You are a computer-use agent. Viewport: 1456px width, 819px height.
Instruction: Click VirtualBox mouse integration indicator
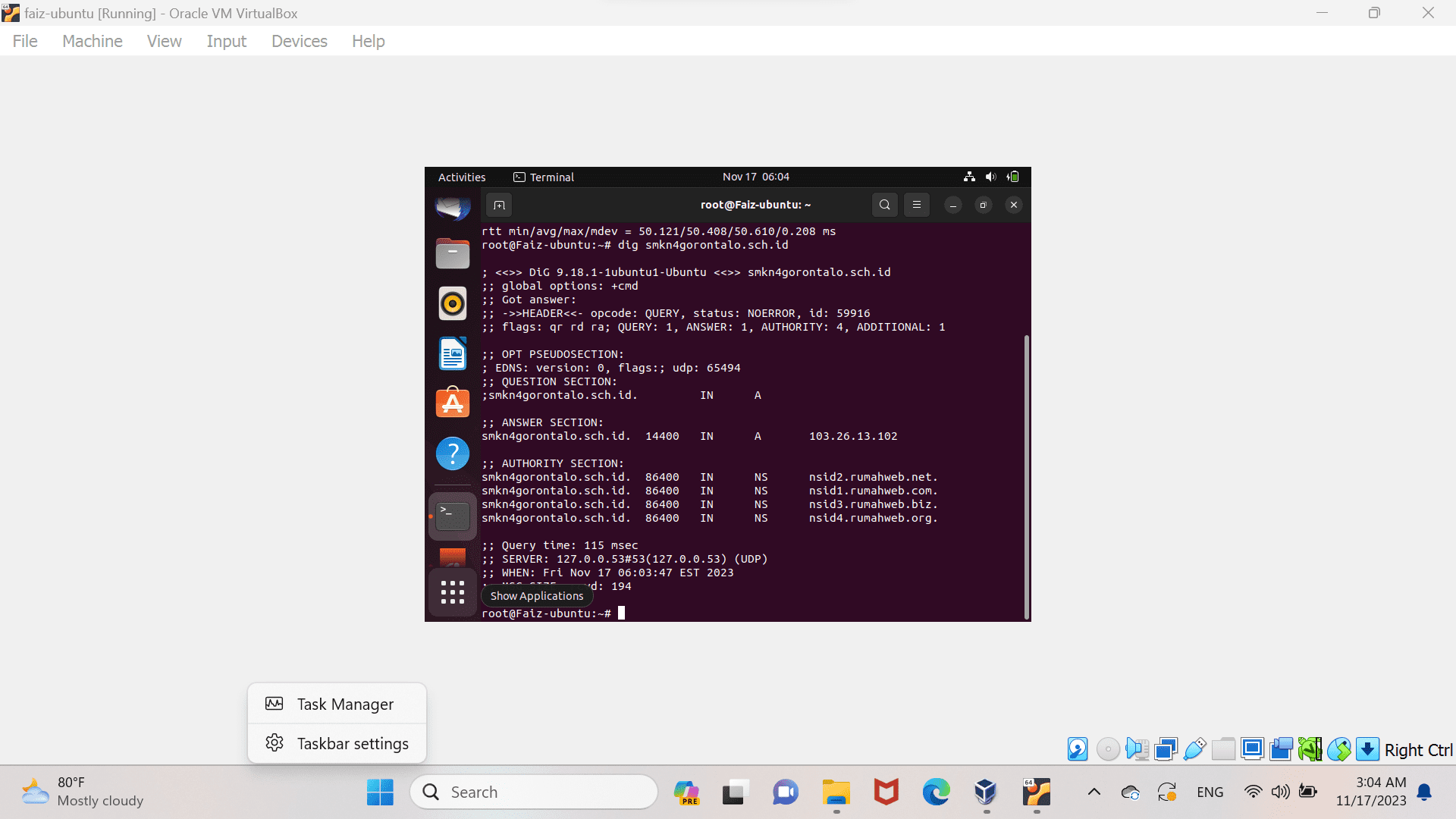pyautogui.click(x=1338, y=749)
